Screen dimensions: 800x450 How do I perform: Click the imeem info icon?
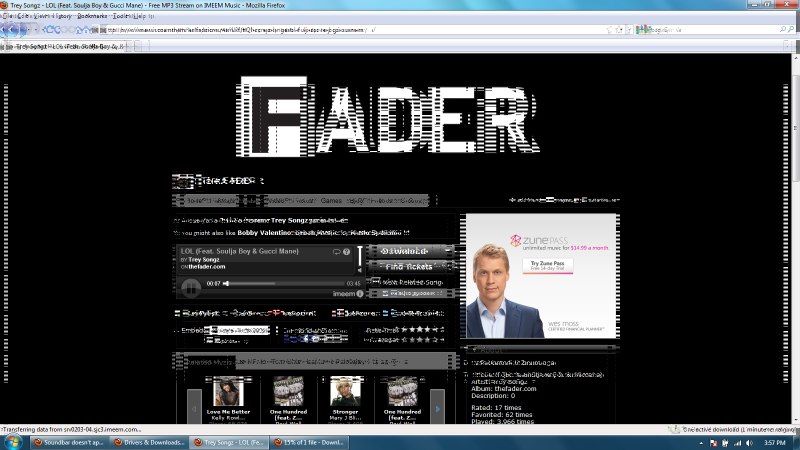tap(360, 294)
